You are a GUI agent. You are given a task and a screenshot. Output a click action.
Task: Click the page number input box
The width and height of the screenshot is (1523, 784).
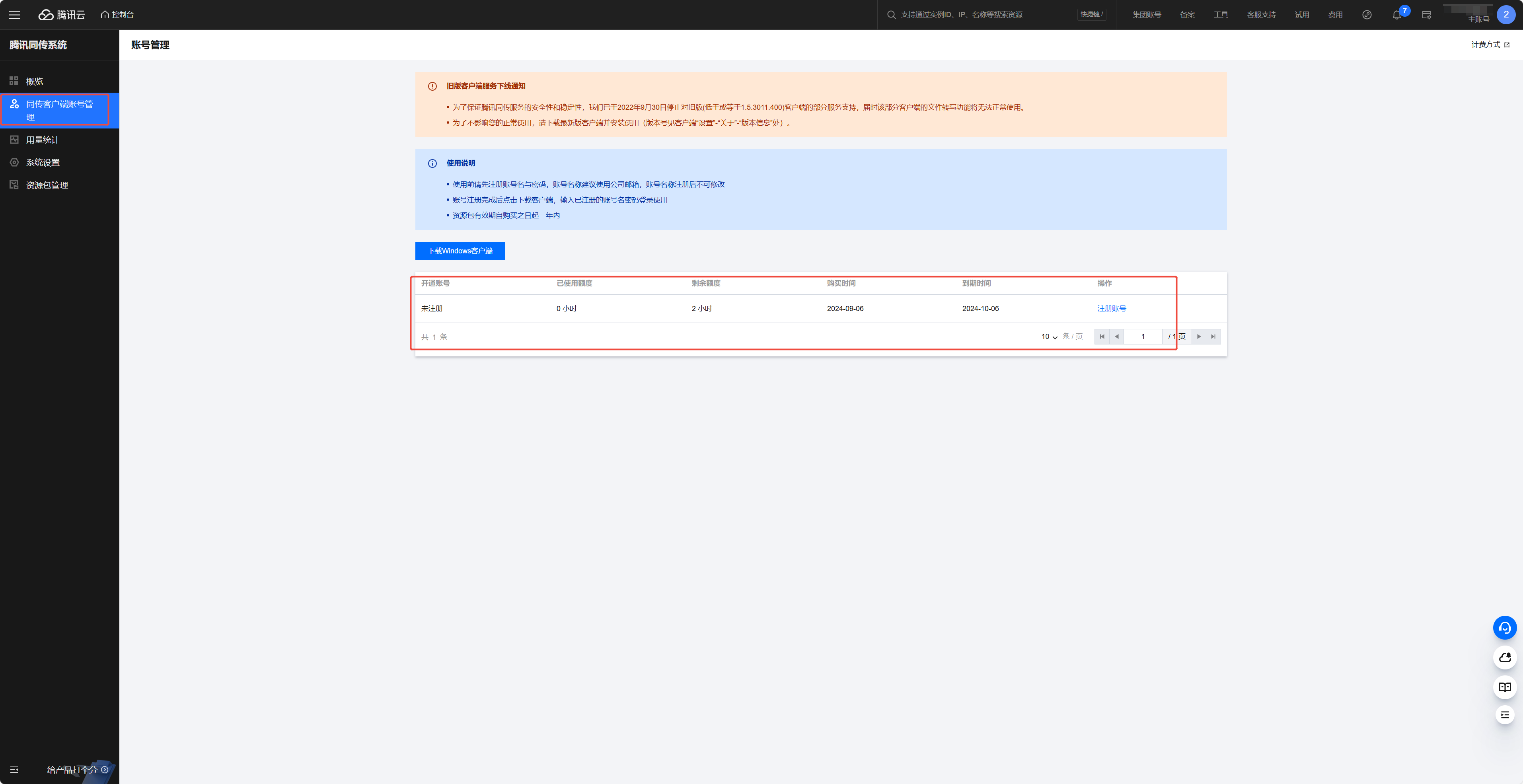pos(1142,337)
